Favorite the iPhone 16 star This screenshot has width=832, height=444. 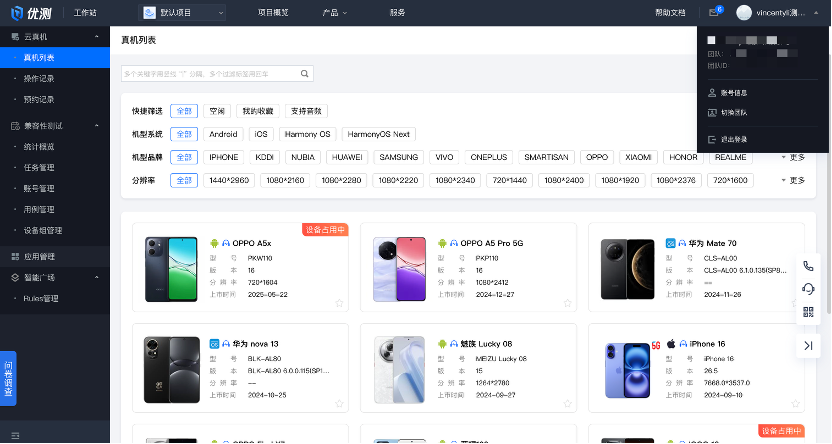pyautogui.click(x=795, y=404)
